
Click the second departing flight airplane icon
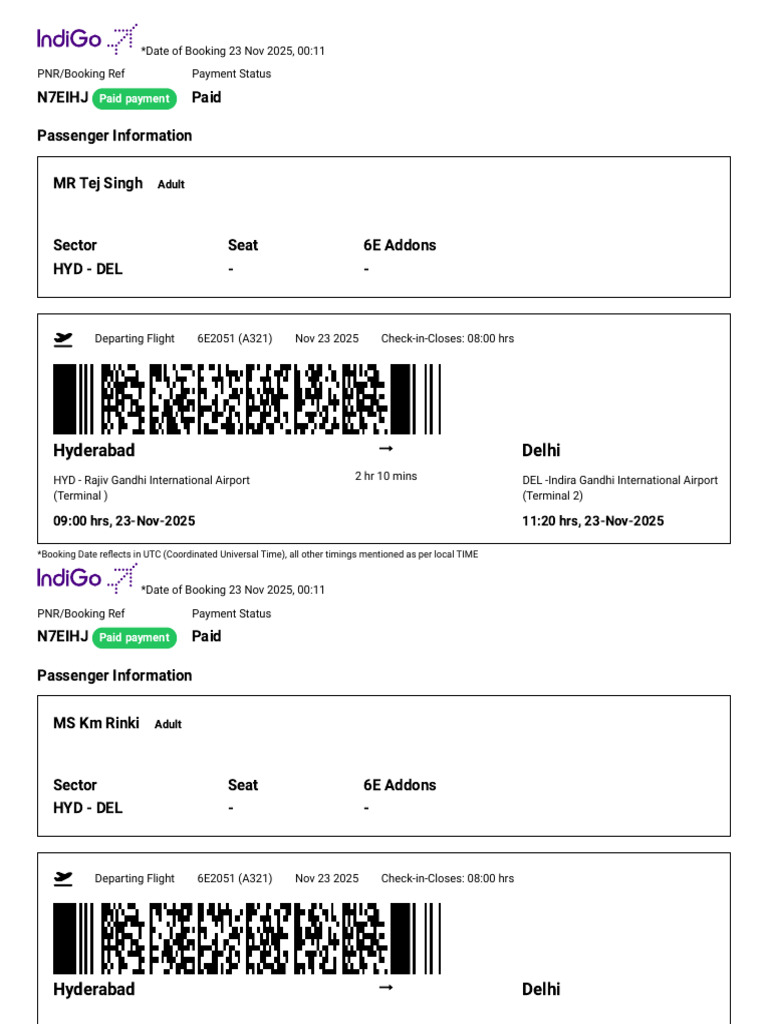click(x=63, y=878)
